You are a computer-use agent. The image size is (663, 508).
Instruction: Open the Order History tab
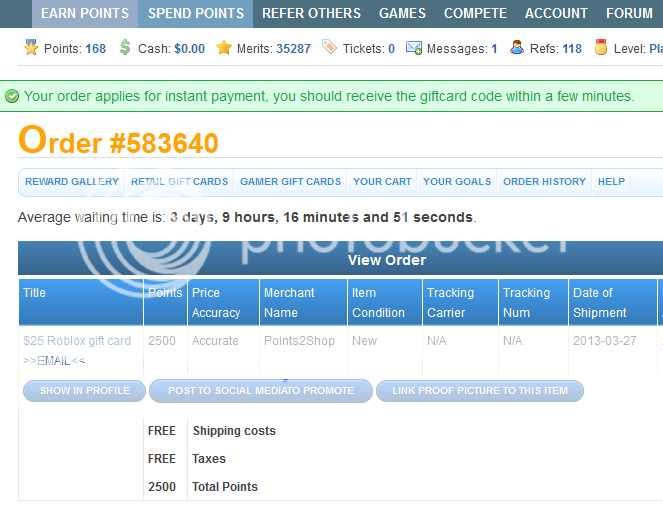(544, 182)
